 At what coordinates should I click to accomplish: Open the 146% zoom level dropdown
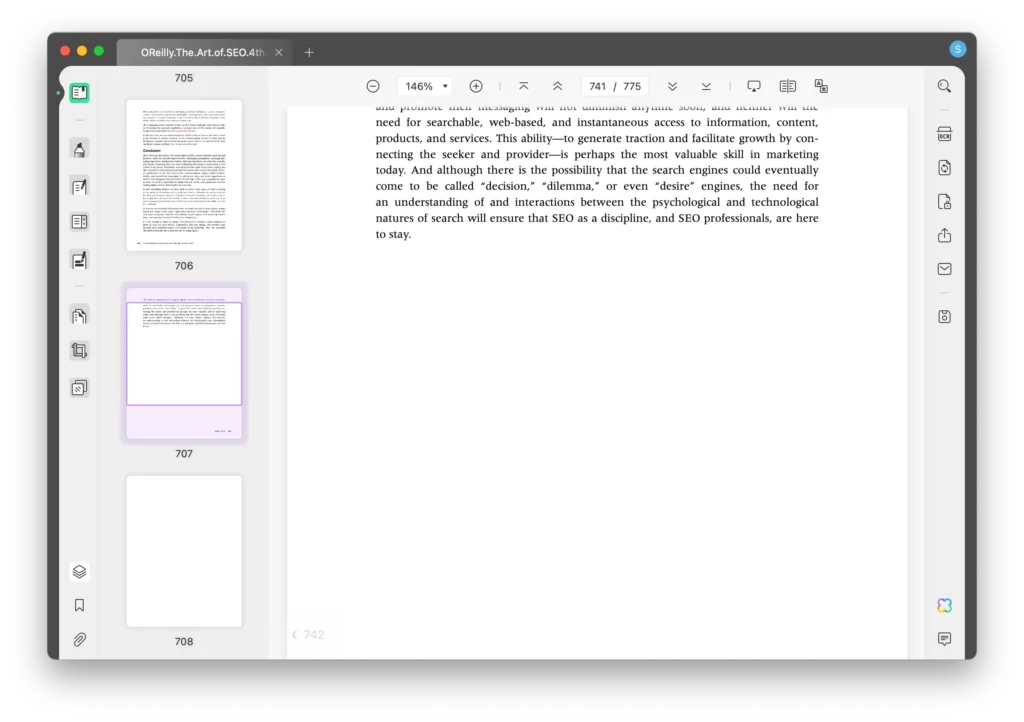[x=426, y=87]
